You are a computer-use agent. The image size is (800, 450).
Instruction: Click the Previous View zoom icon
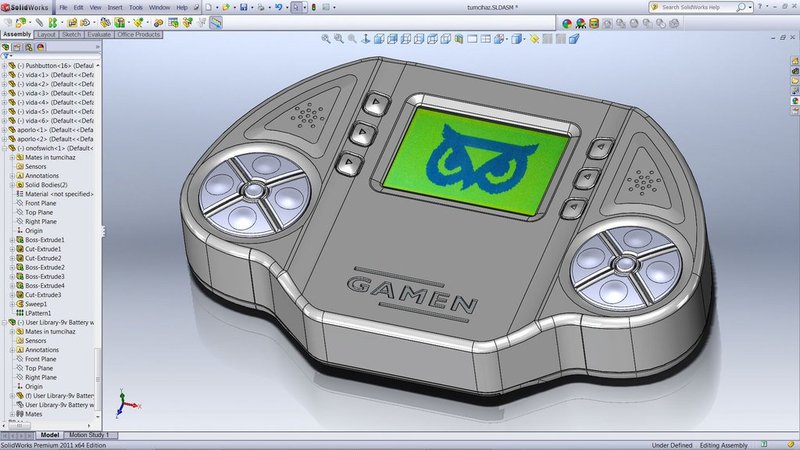pos(352,39)
